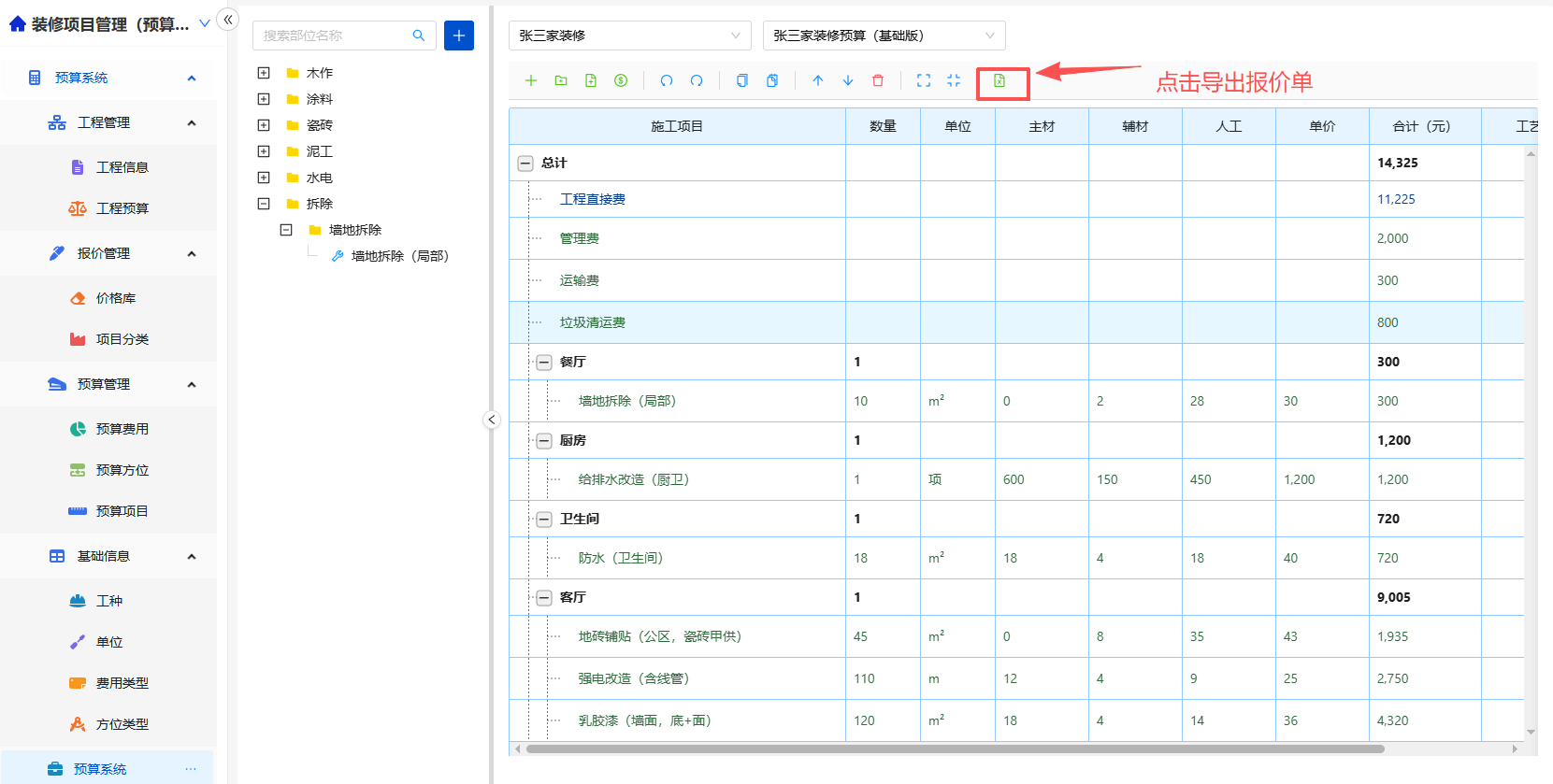
Task: Select 强电改造（含线管）row
Action: pos(1016,678)
